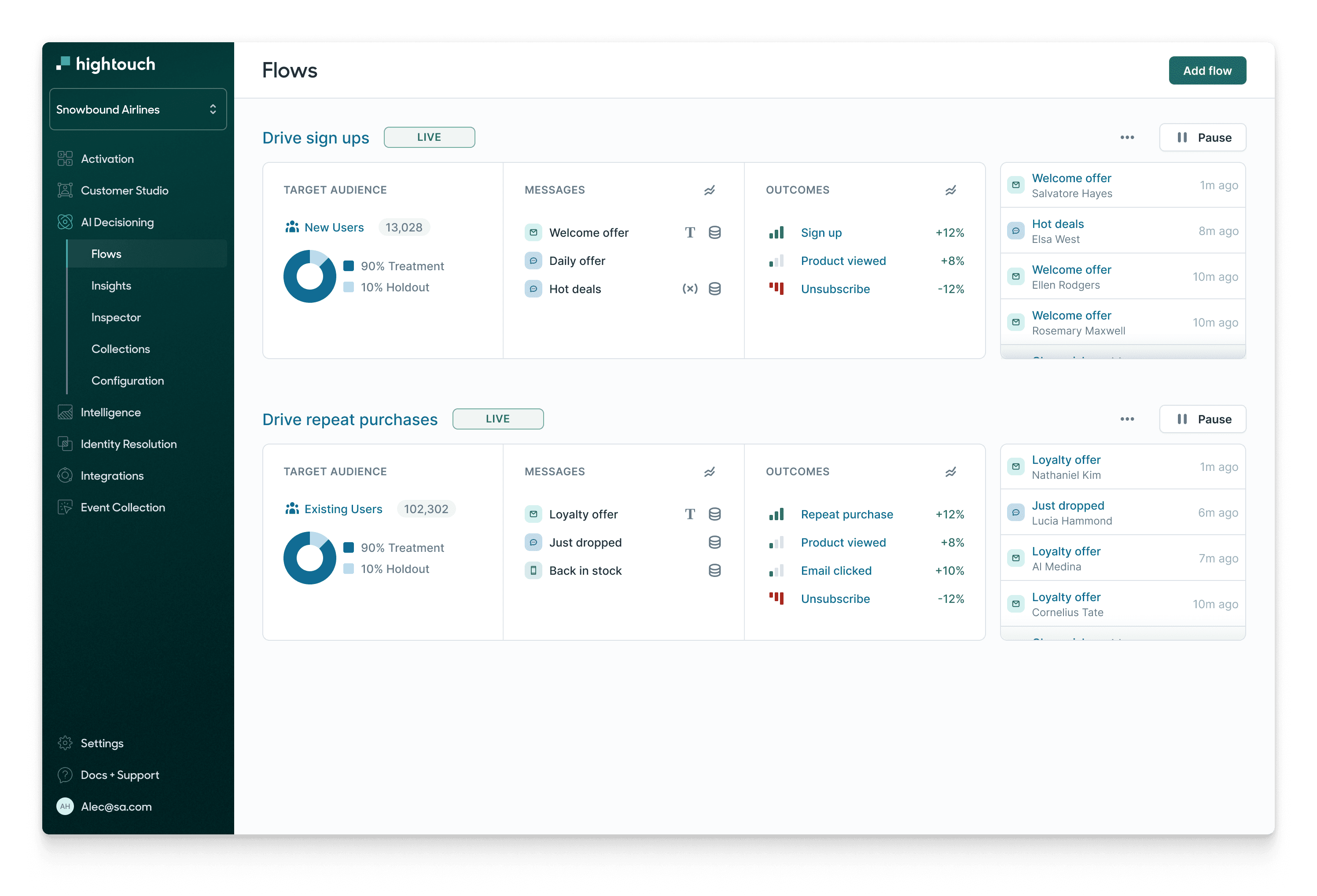Open the Sign up outcome link
This screenshot has height=896, width=1317.
(x=821, y=232)
